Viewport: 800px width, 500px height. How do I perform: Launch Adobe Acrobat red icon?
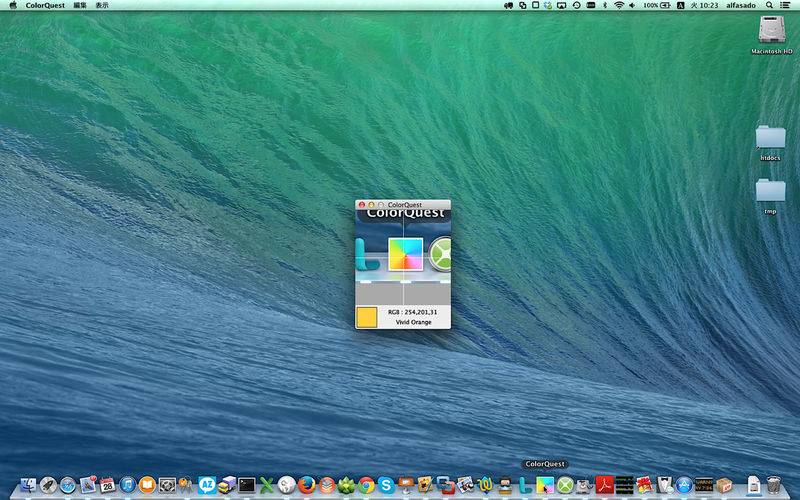click(605, 485)
